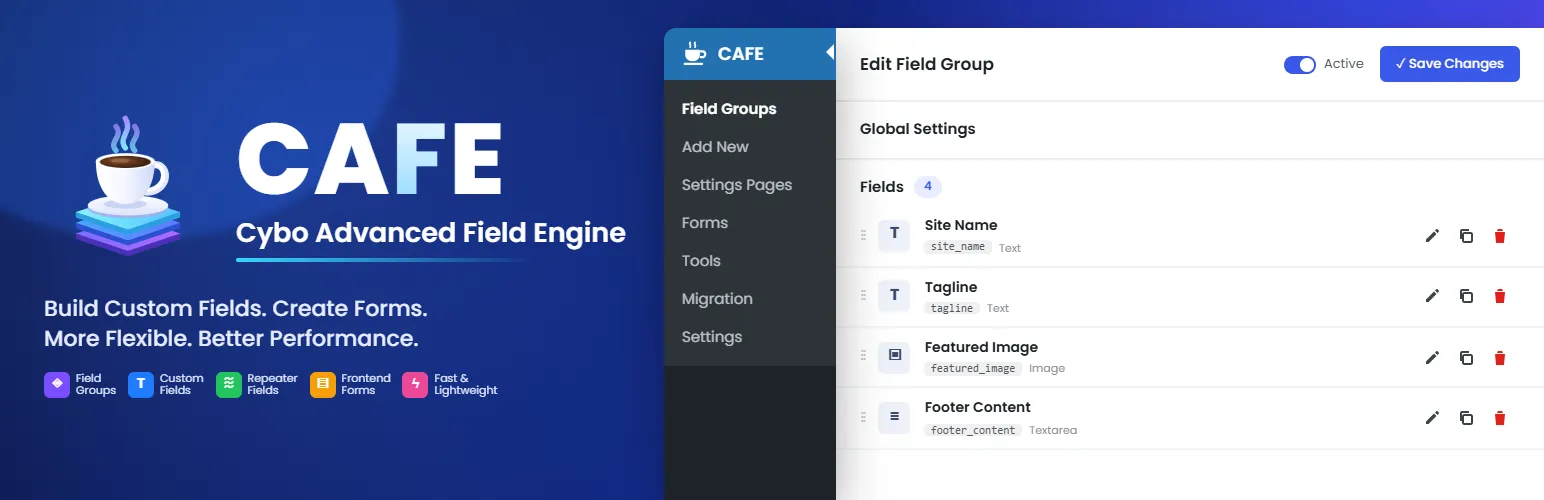Click the Footer Content textarea icon
Viewport: 1544px width, 500px height.
coord(894,416)
